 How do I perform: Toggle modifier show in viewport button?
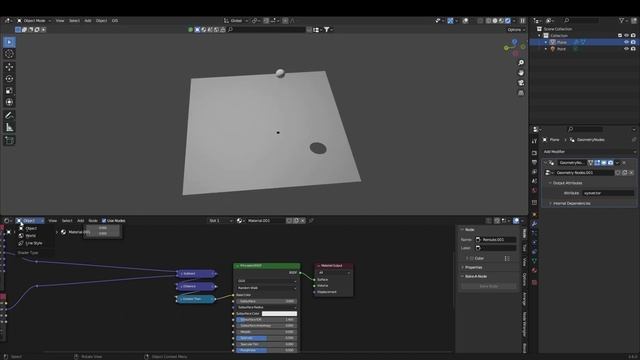(x=604, y=163)
